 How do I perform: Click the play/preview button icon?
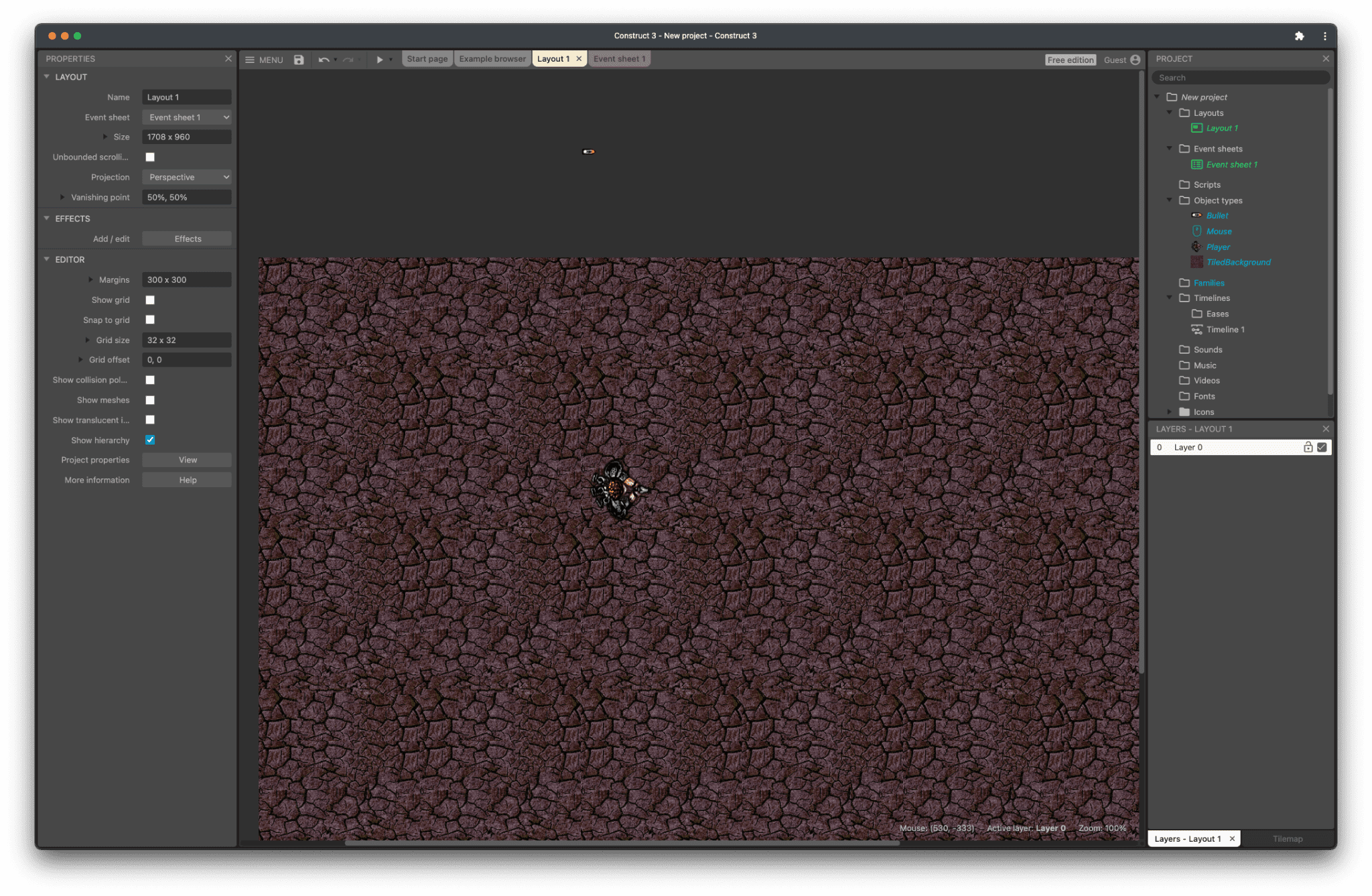pyautogui.click(x=378, y=58)
